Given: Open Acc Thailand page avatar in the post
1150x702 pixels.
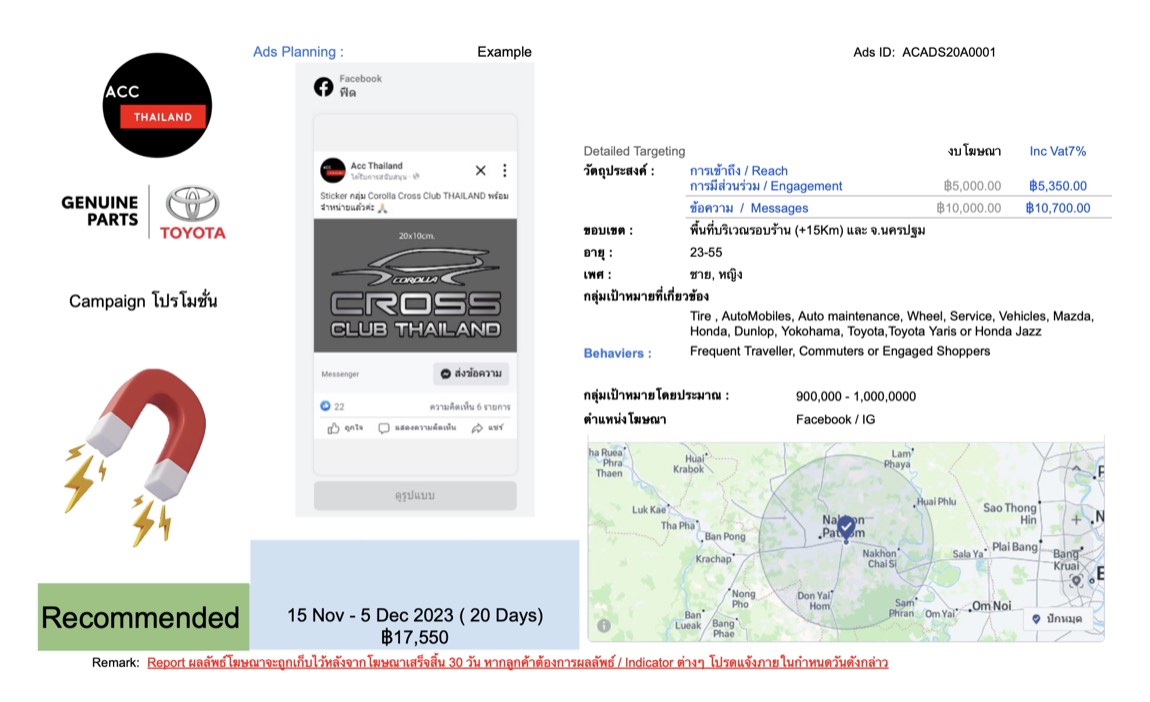Looking at the screenshot, I should click(333, 170).
